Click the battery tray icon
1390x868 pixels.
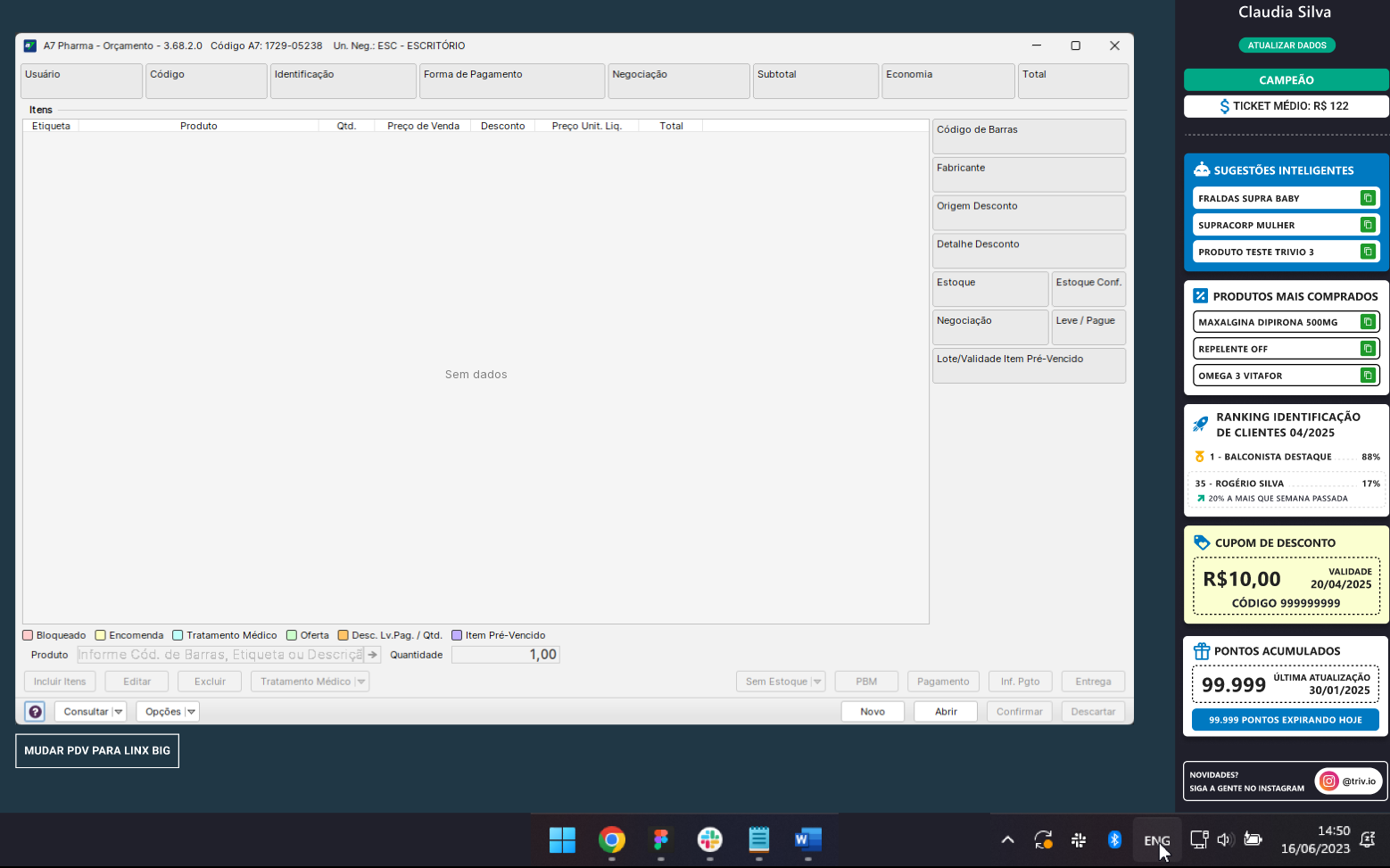point(1253,839)
